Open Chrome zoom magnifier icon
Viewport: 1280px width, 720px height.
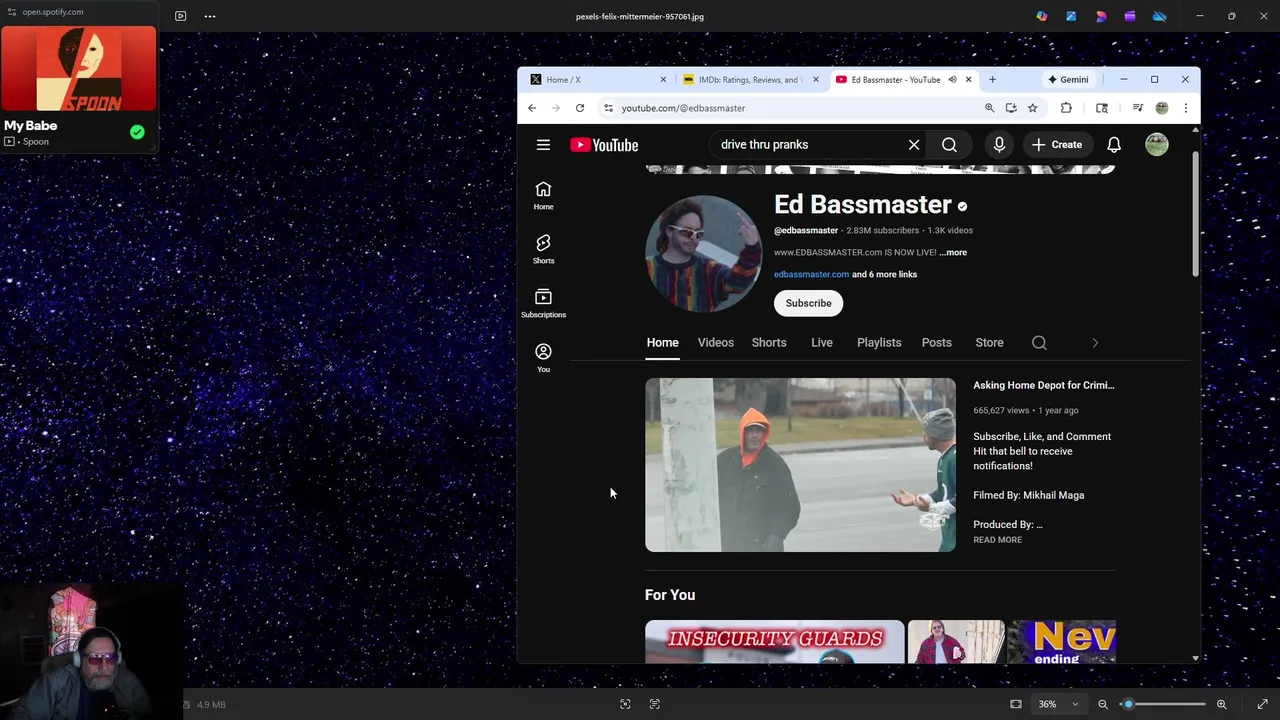click(989, 108)
